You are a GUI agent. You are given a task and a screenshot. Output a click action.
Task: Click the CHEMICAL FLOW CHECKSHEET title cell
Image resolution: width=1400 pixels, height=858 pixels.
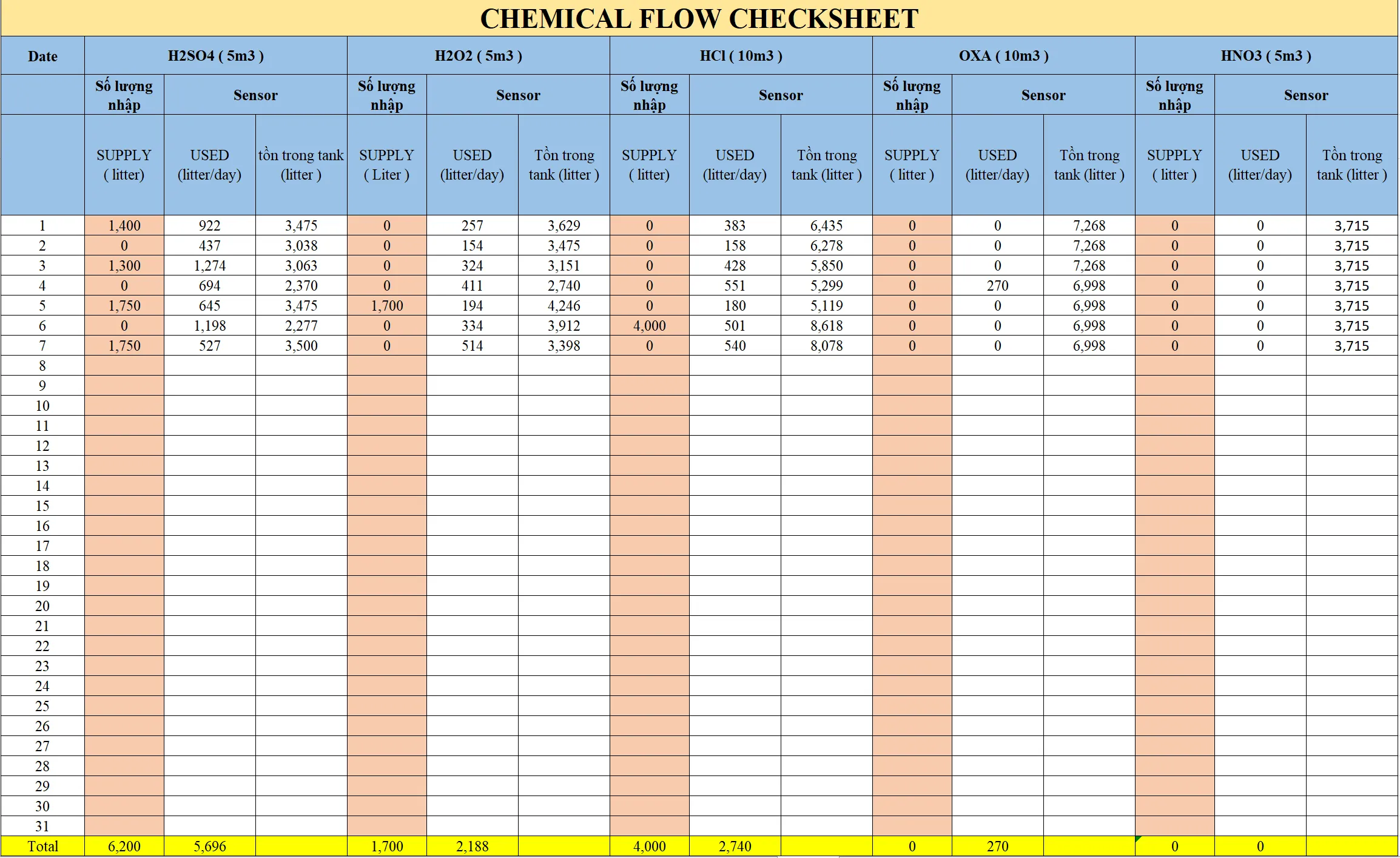(699, 19)
